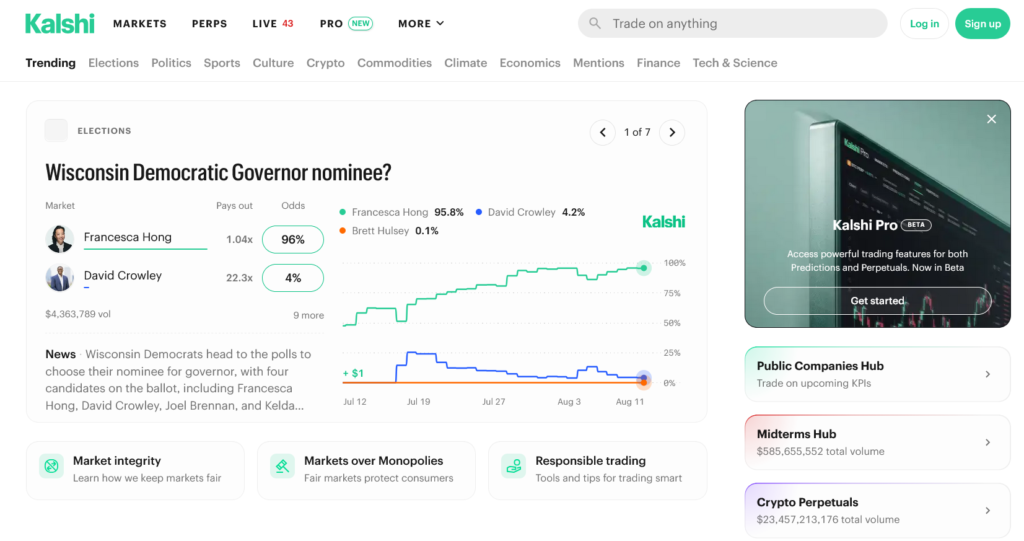Click David Crowley 4.2% chart legend
Viewport: 1024px width, 541px height.
point(530,212)
